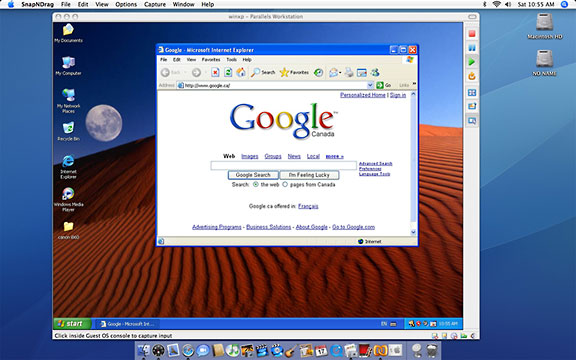
Task: Click the Parallels window toolbar toggle pill
Action: click(x=472, y=17)
